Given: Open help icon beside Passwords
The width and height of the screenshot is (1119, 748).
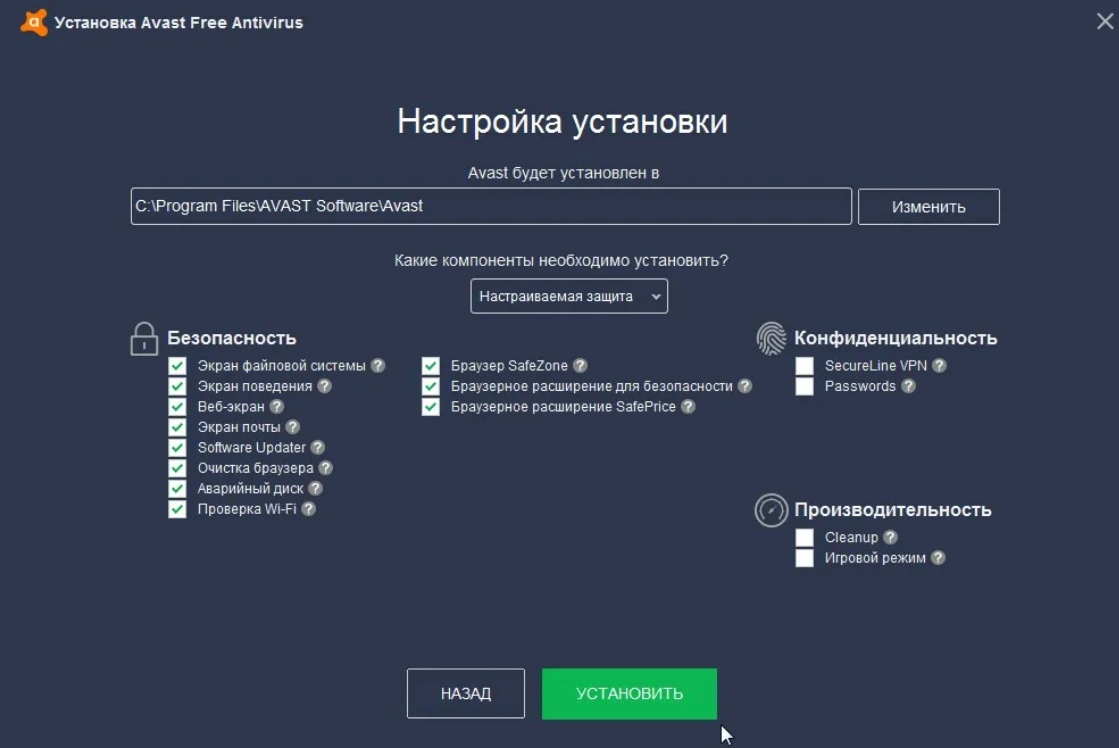Looking at the screenshot, I should [908, 386].
